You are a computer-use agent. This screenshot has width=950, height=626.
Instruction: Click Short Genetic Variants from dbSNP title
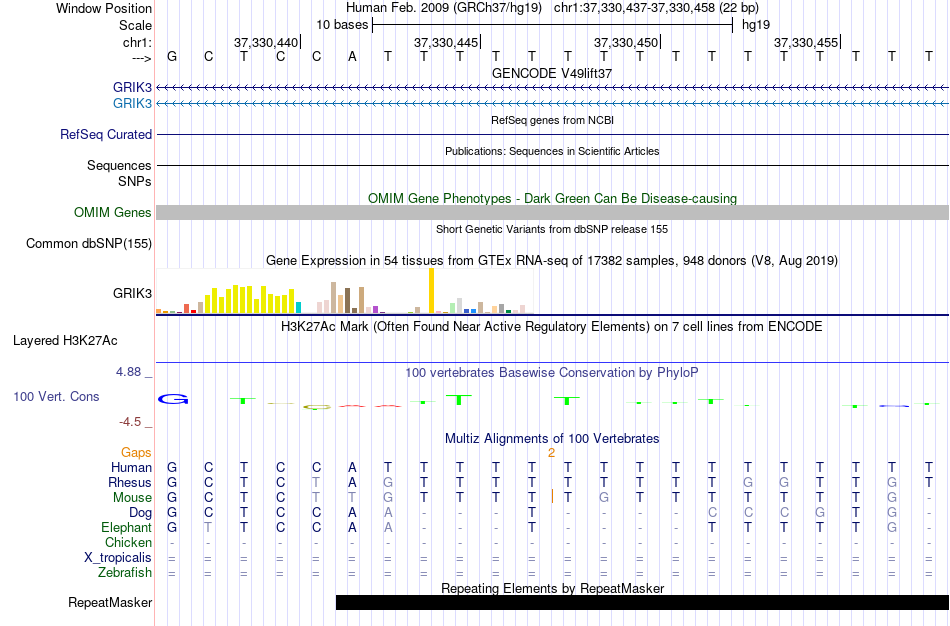click(552, 229)
